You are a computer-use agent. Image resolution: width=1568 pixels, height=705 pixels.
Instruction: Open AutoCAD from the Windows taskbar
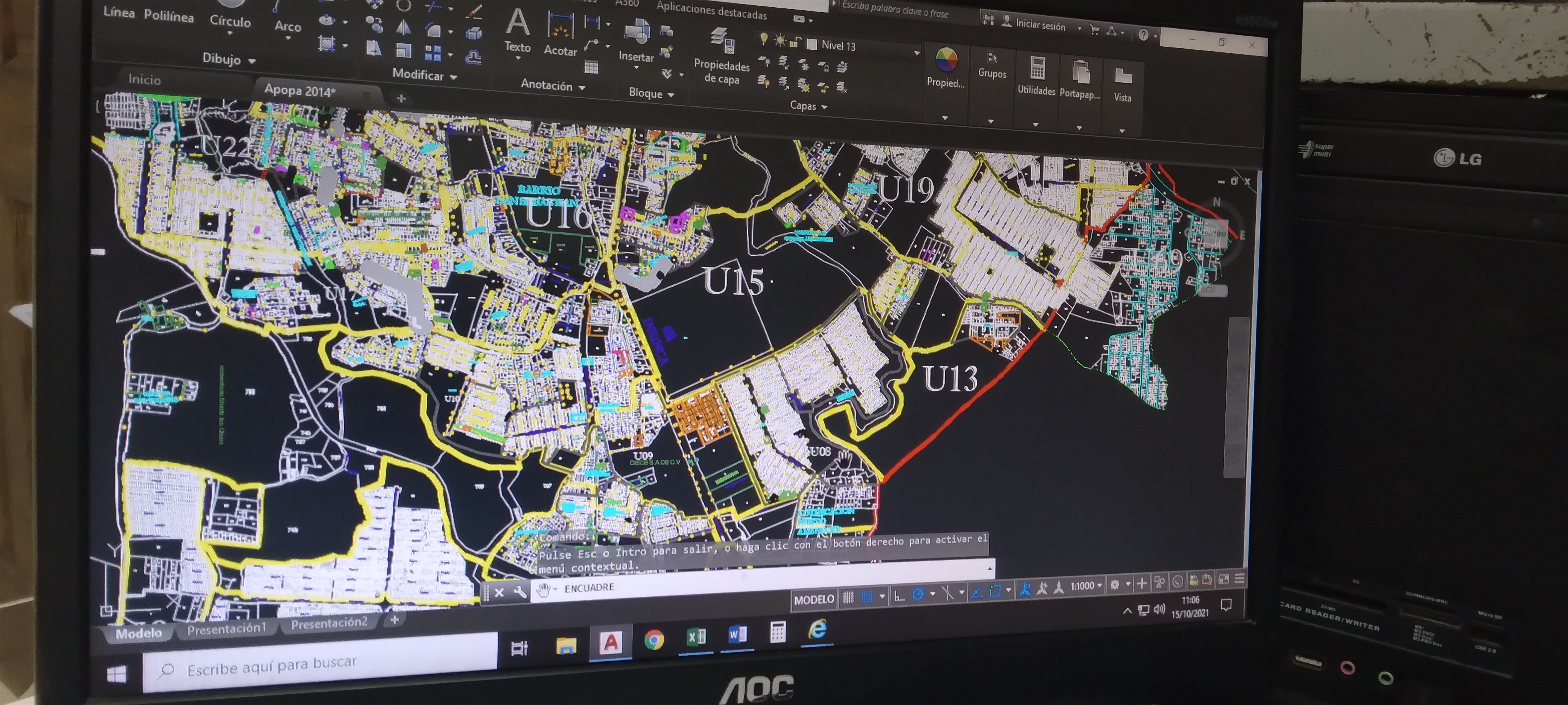pos(611,642)
